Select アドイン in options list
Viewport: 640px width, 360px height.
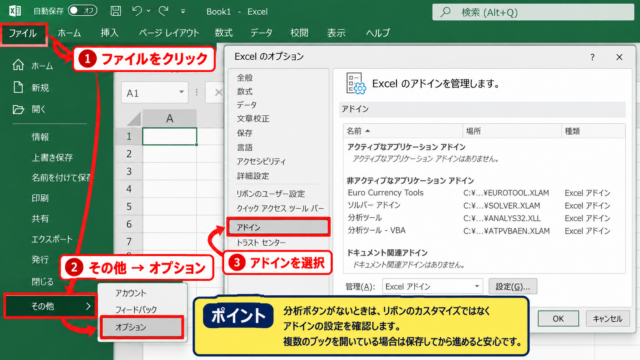tap(278, 227)
